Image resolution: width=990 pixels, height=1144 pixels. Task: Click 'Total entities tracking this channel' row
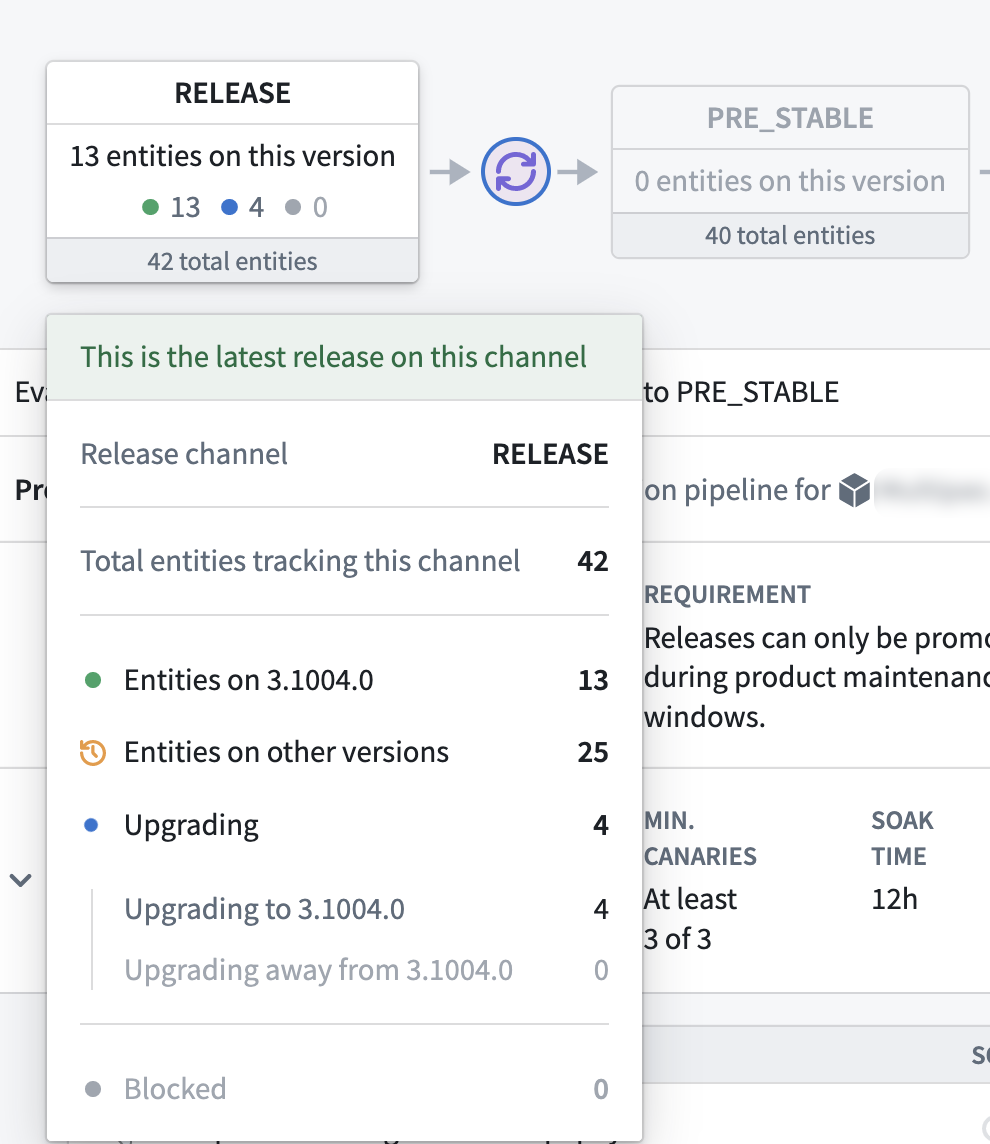point(344,561)
